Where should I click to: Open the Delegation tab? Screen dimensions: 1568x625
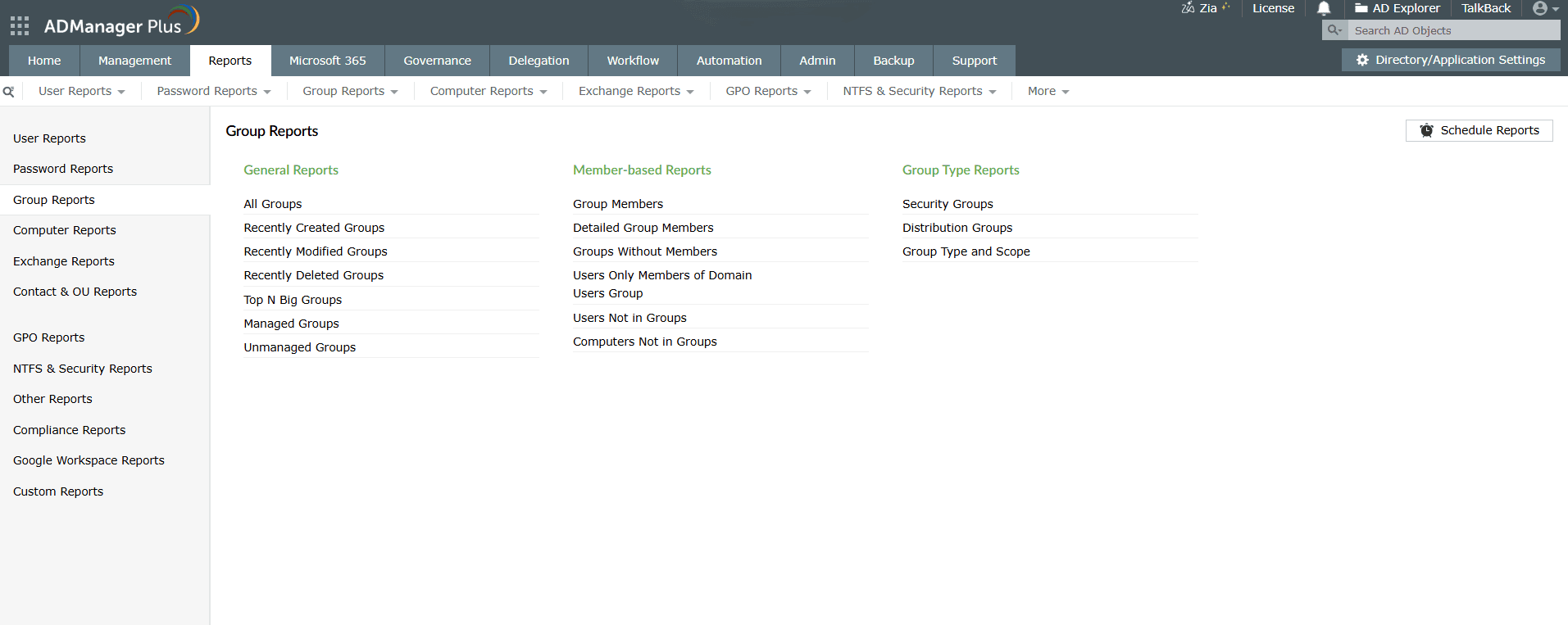[539, 61]
